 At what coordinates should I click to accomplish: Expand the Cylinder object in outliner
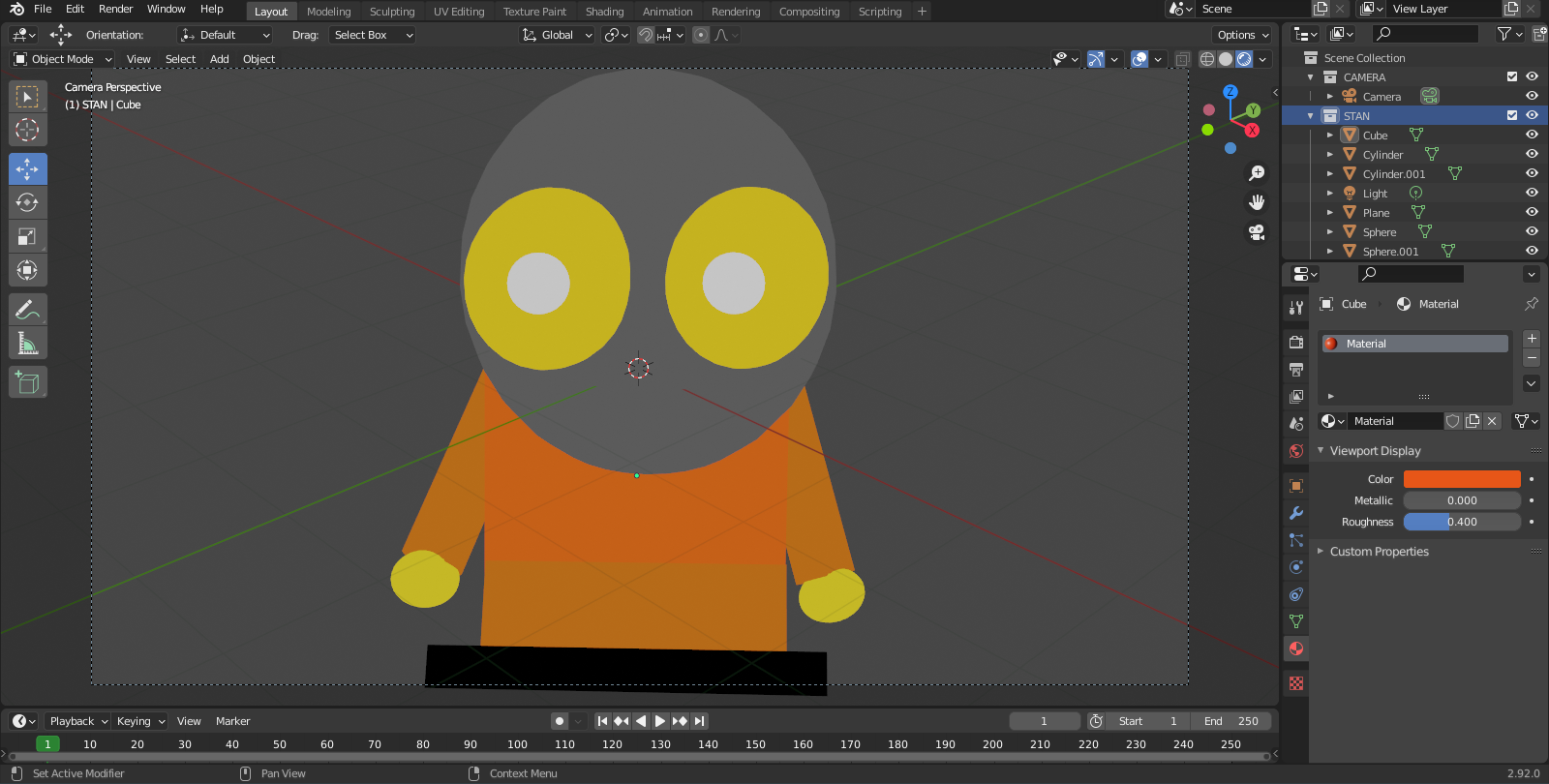(x=1330, y=154)
